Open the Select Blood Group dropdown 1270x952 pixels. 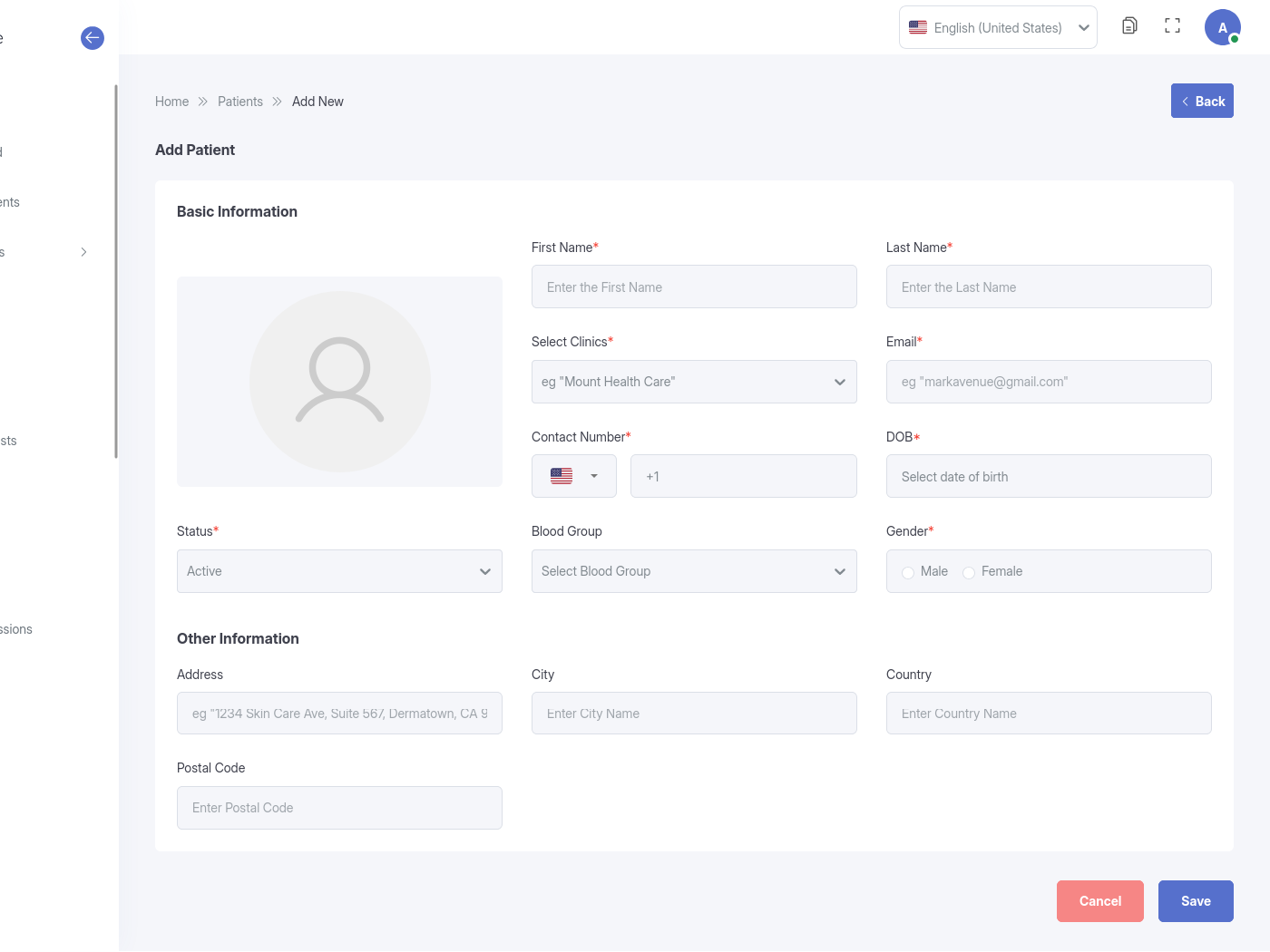click(x=693, y=571)
